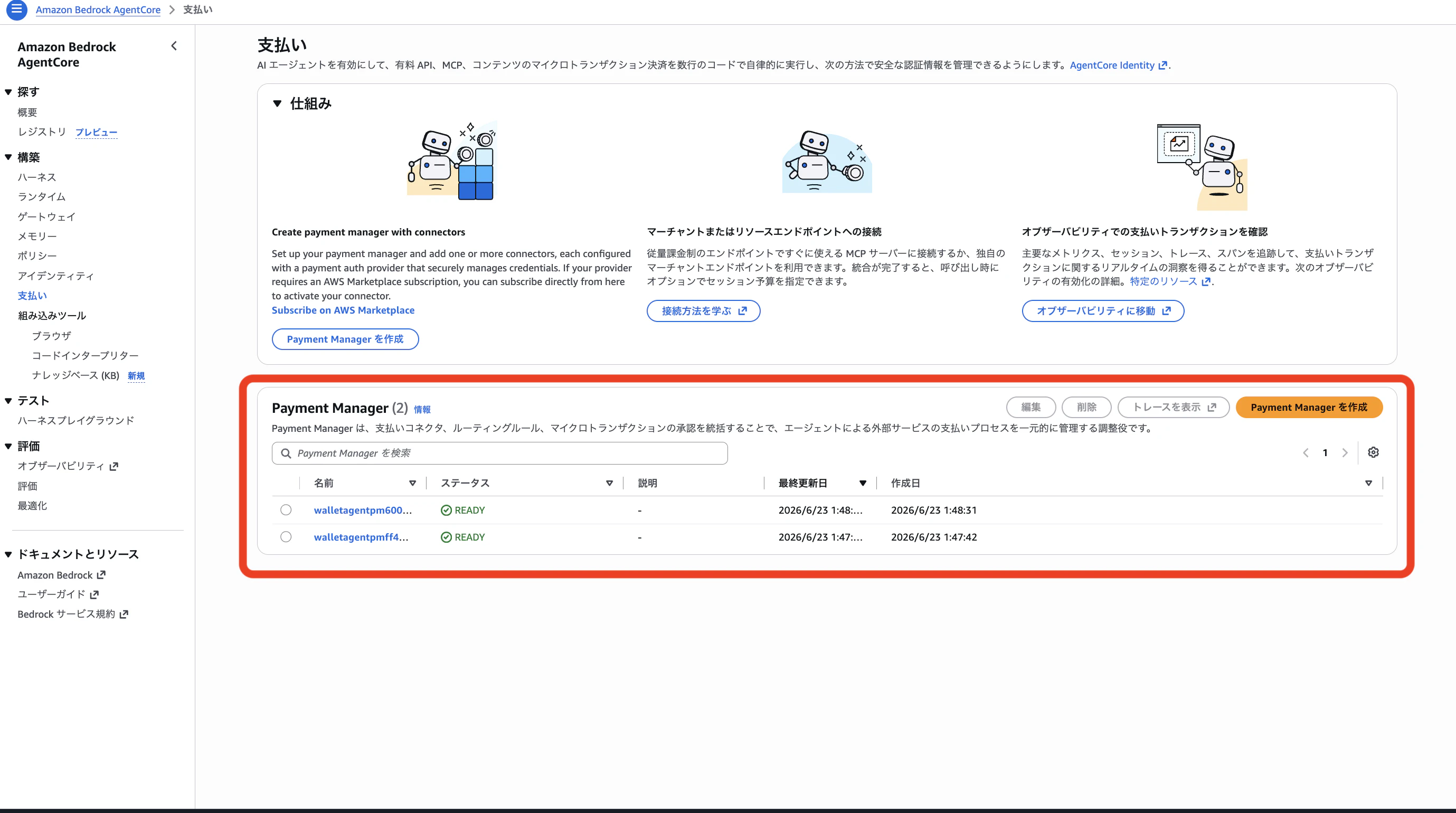Screen dimensions: 1456x813
Task: Select 支払い in the sidebar
Action: pos(32,296)
